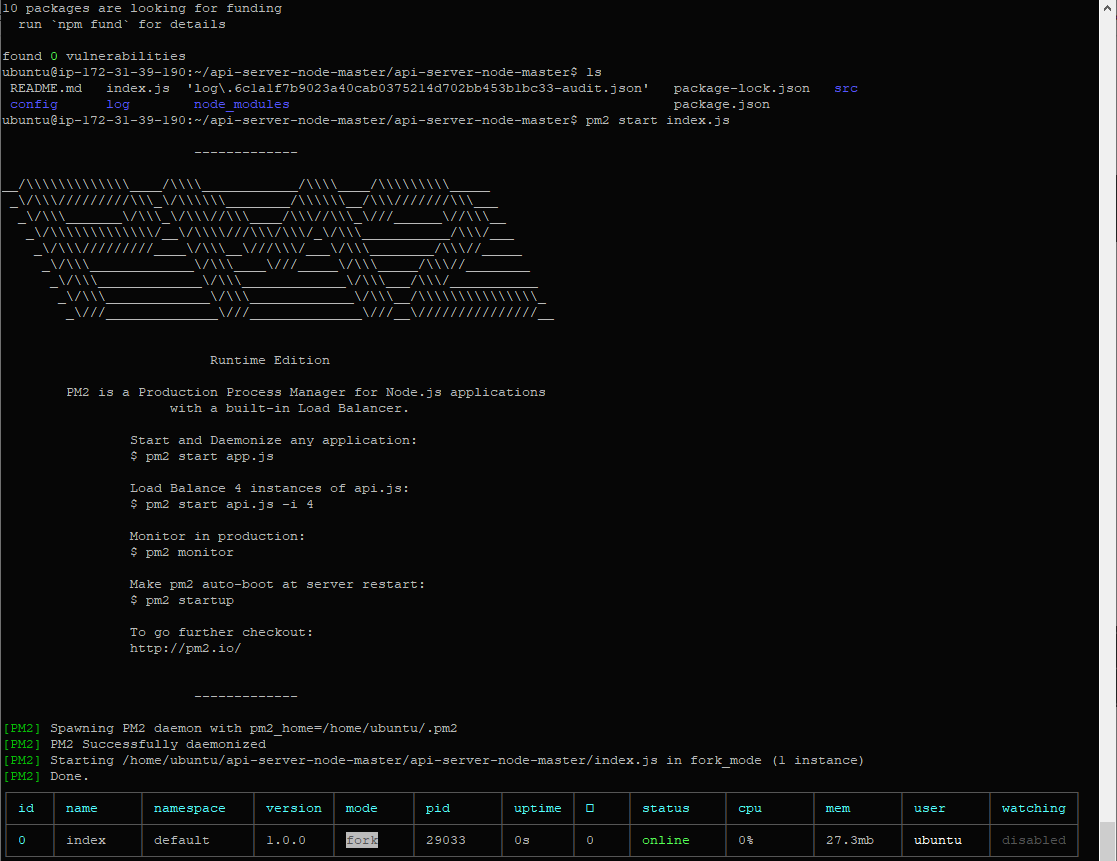
Task: Click the 'pid' column header
Action: (437, 808)
